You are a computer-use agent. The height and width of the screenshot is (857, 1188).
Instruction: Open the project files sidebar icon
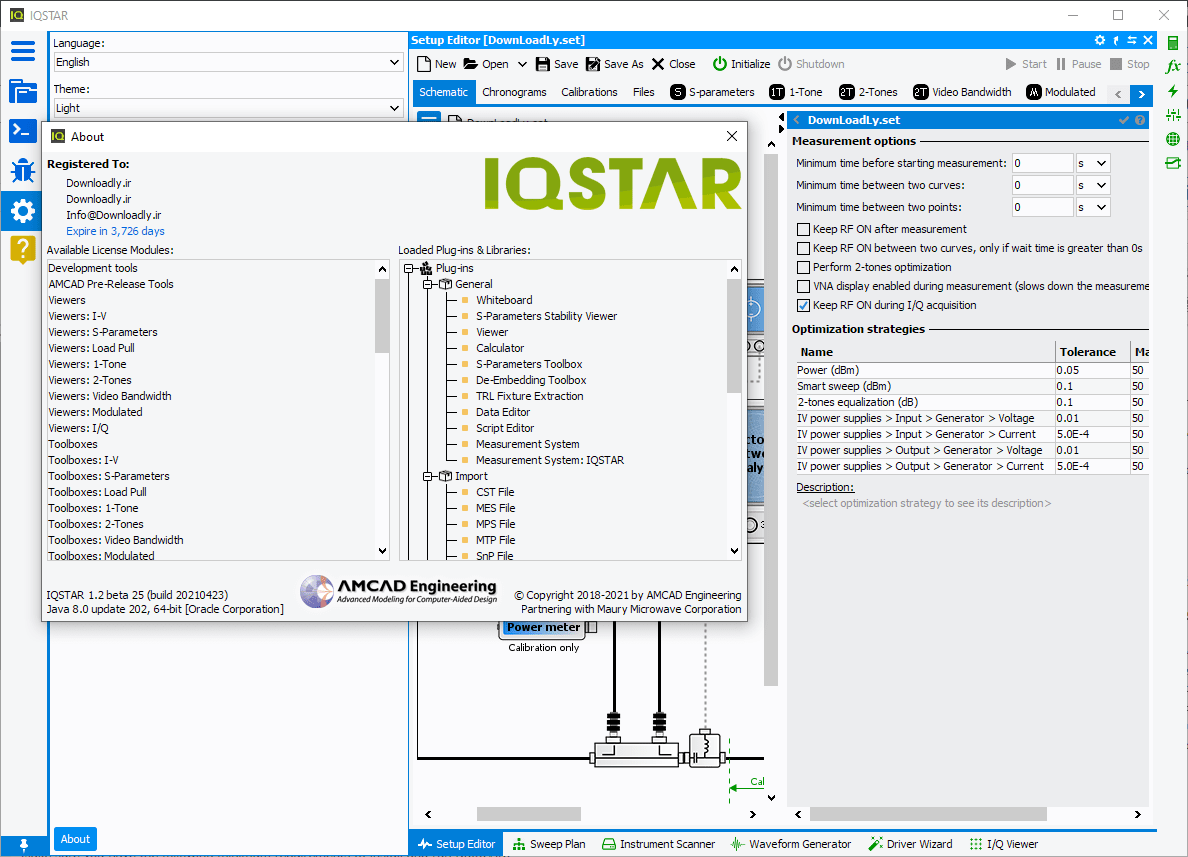click(x=23, y=91)
